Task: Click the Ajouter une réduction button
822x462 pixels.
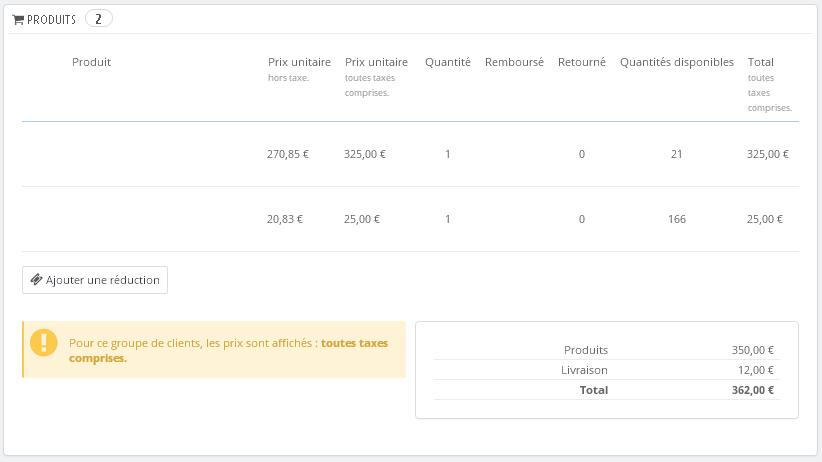Action: point(95,280)
